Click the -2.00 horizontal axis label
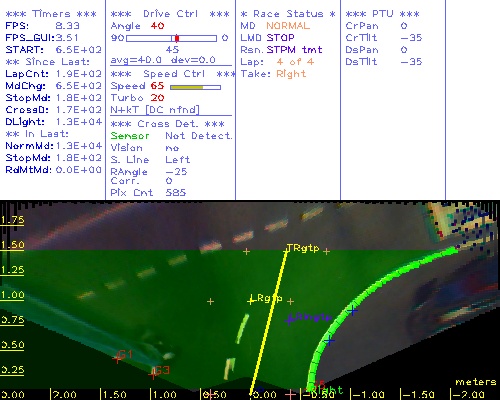 468,395
